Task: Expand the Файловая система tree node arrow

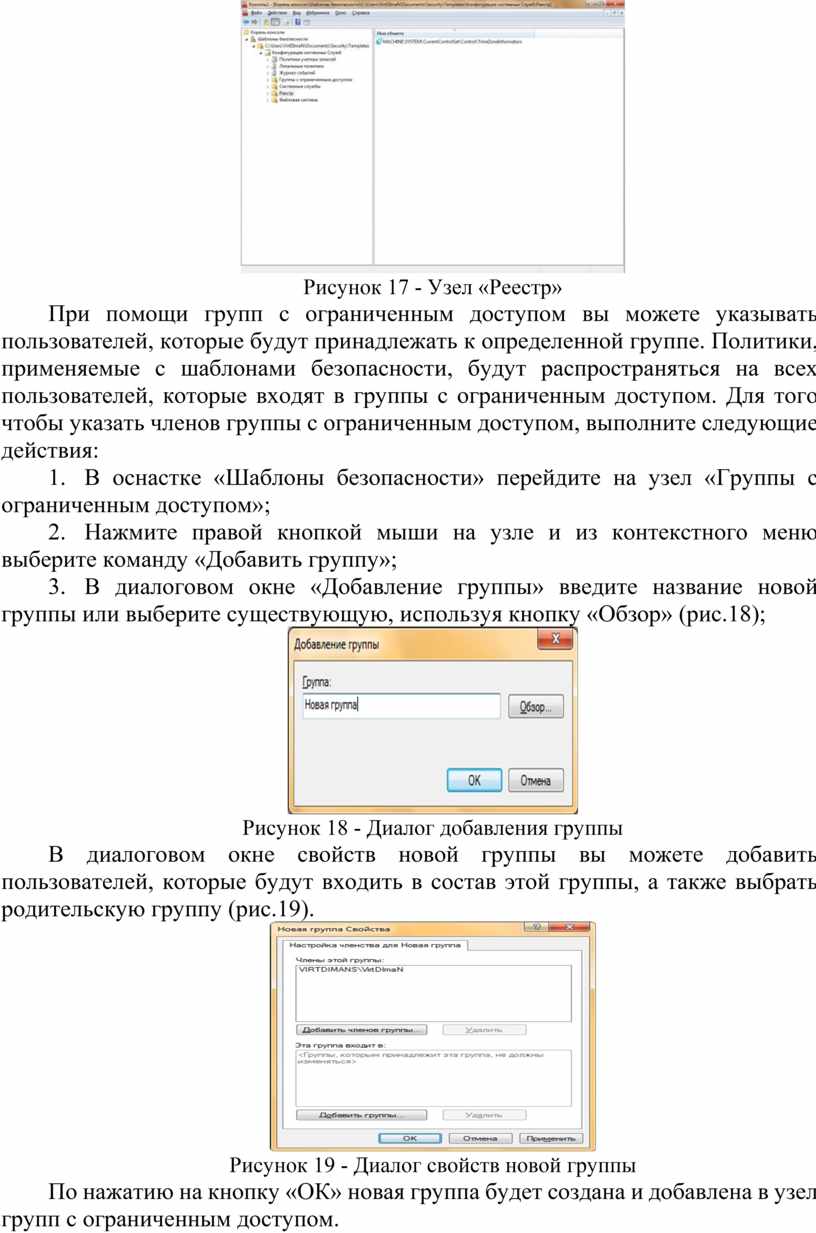Action: pos(268,100)
